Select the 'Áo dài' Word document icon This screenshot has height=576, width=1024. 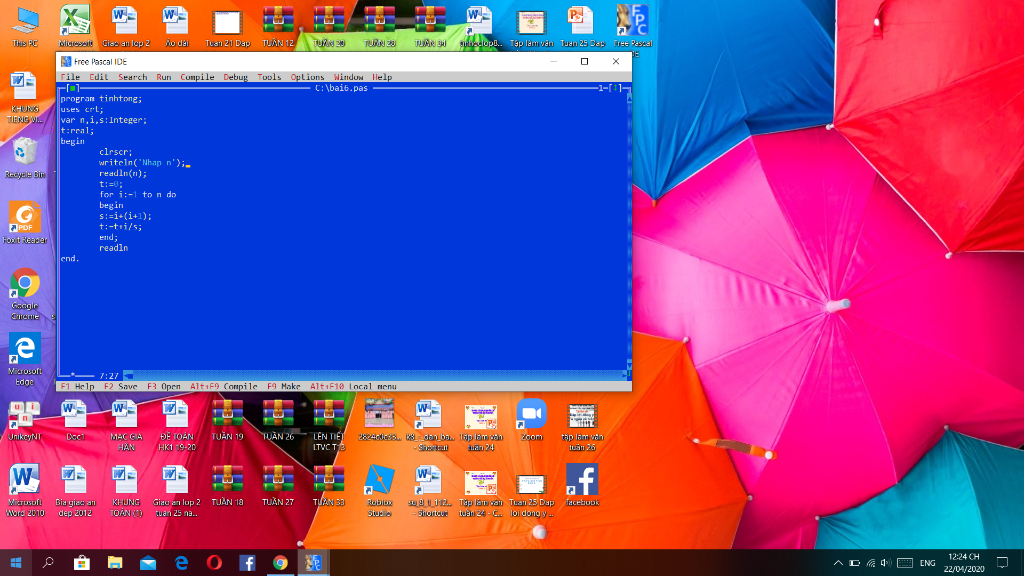click(x=176, y=27)
